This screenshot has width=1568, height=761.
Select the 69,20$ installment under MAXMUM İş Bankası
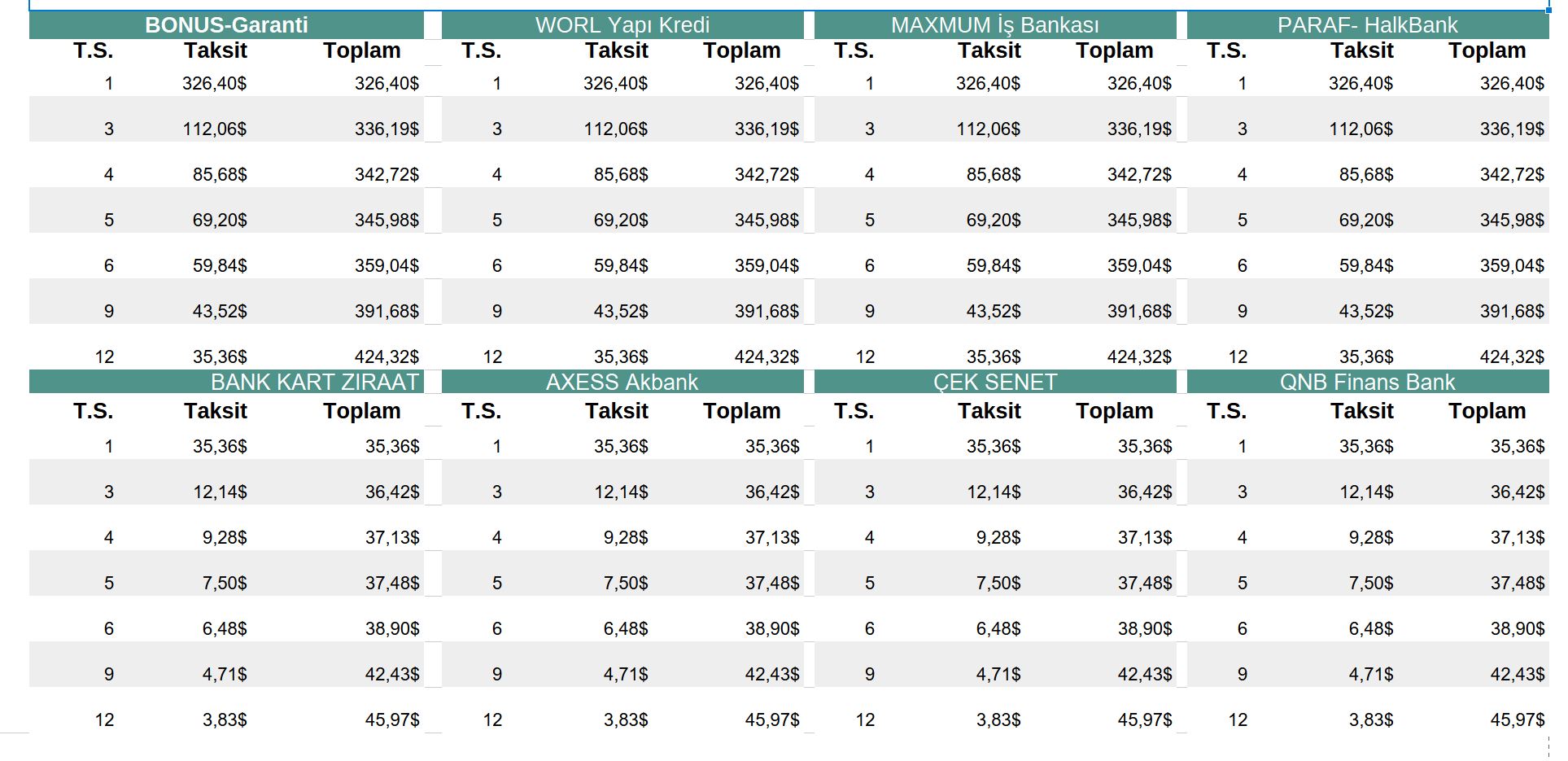point(993,220)
